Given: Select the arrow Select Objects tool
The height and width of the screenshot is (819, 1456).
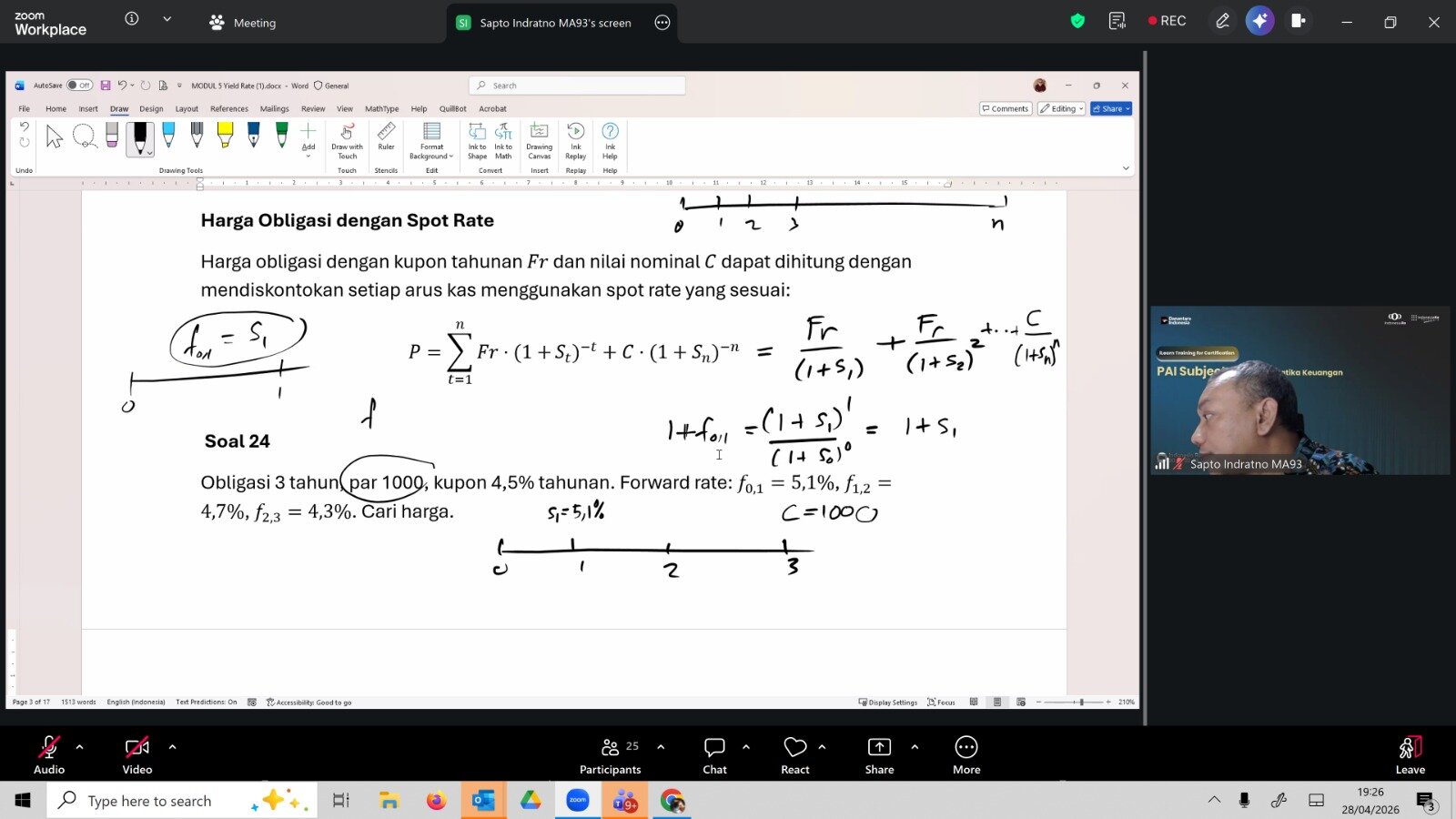Looking at the screenshot, I should click(55, 137).
